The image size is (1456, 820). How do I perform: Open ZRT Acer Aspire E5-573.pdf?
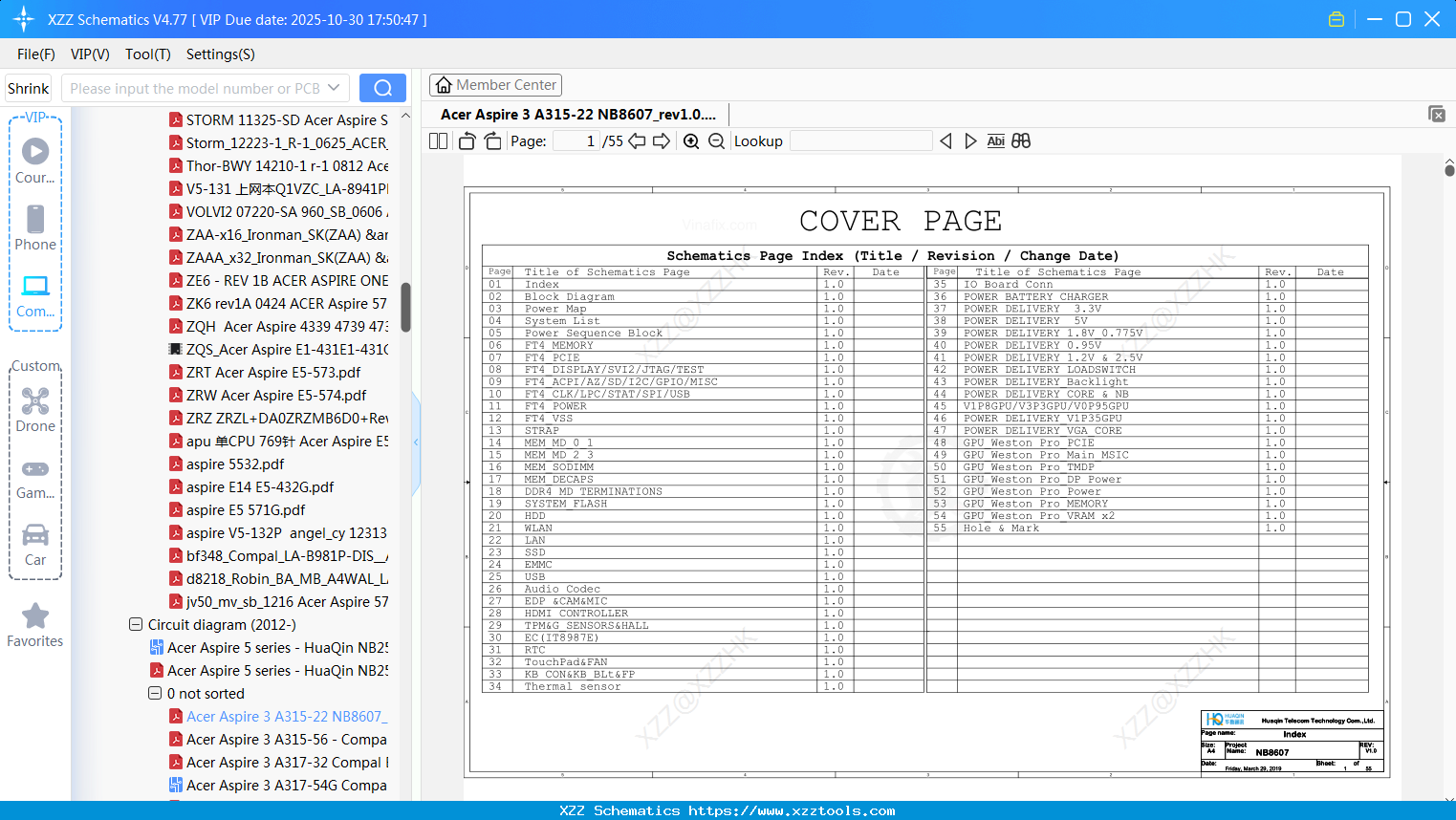(266, 372)
